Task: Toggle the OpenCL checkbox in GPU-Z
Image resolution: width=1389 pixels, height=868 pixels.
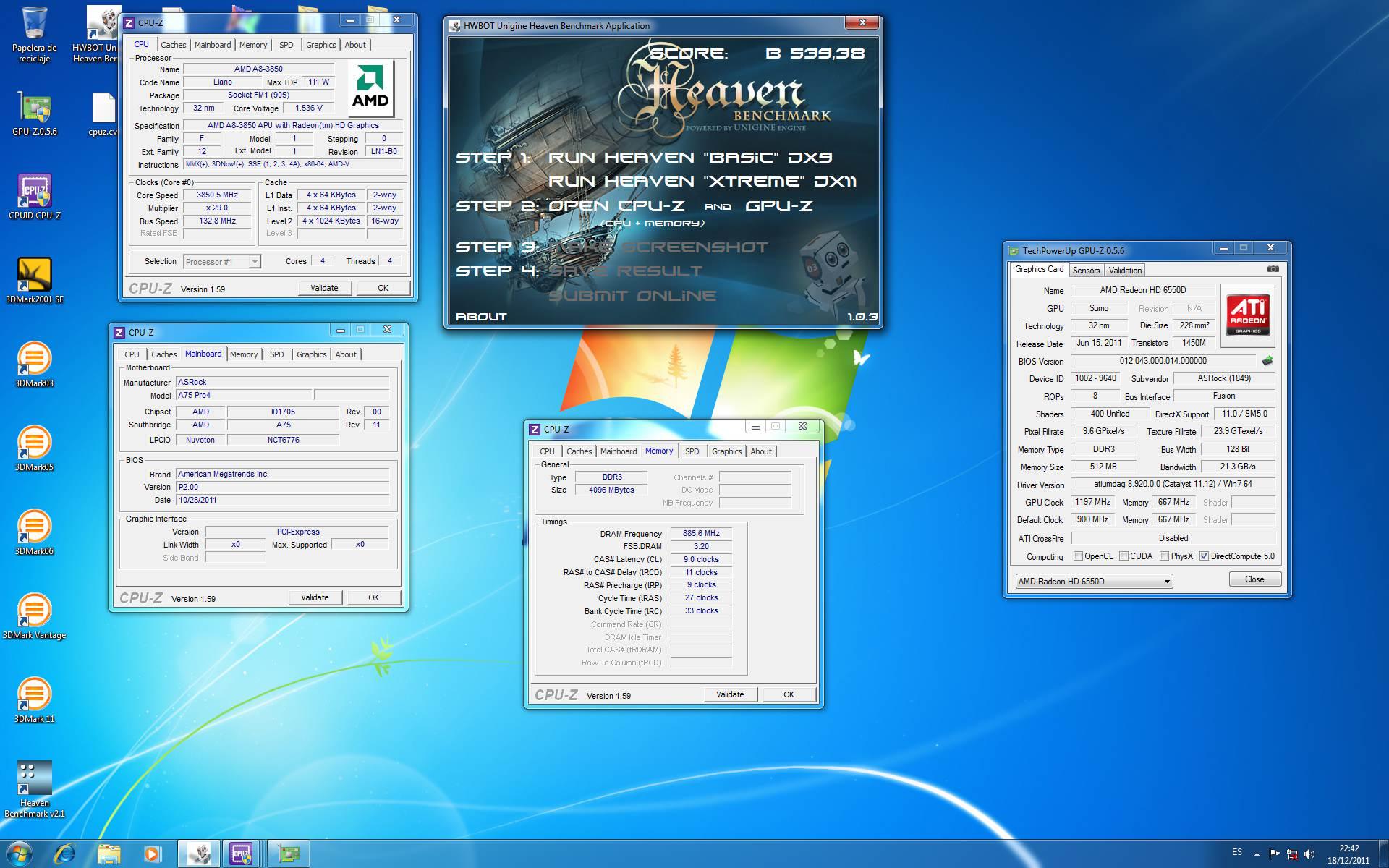Action: point(1078,556)
